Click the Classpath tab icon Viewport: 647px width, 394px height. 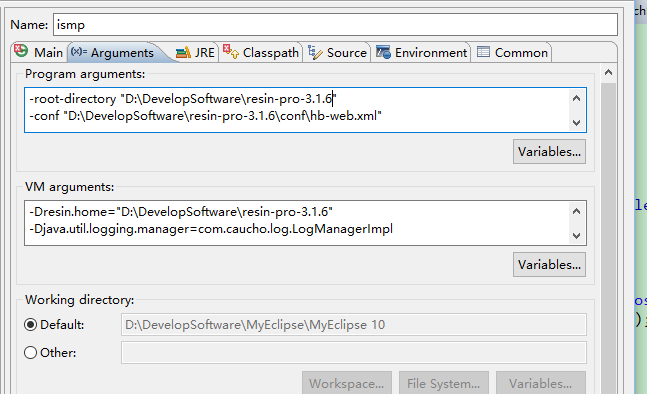tap(231, 52)
